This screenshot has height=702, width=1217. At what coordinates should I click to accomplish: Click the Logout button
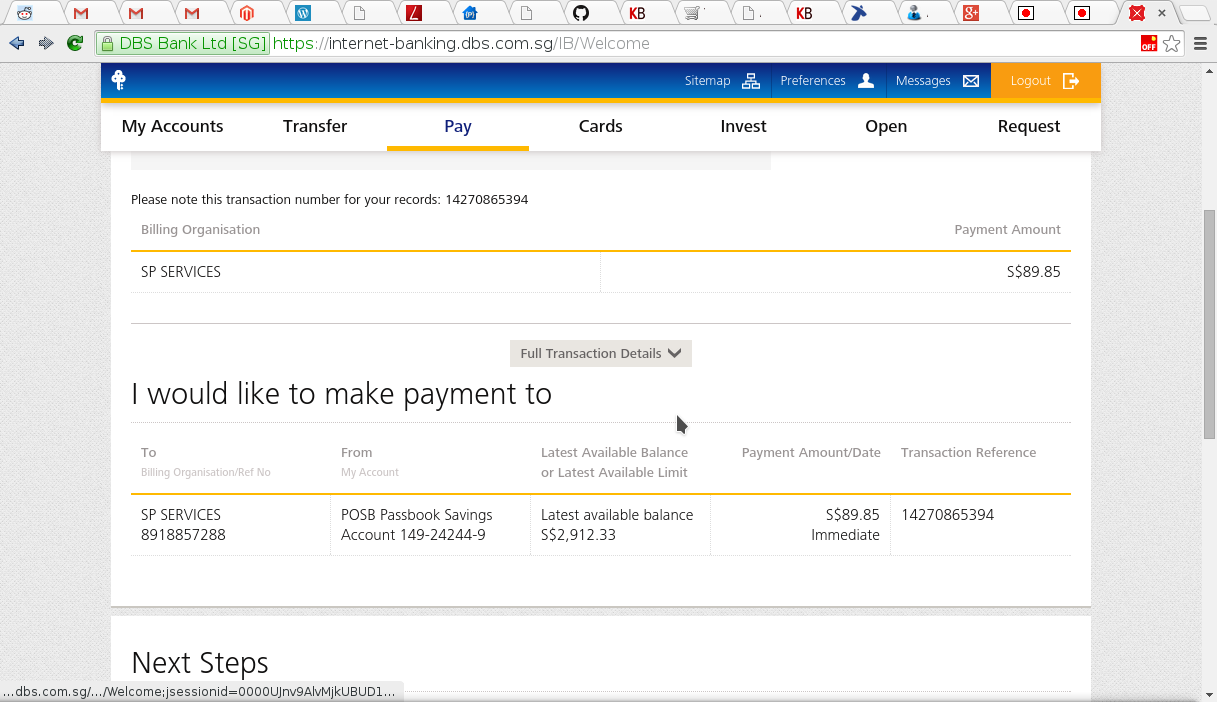[1046, 81]
